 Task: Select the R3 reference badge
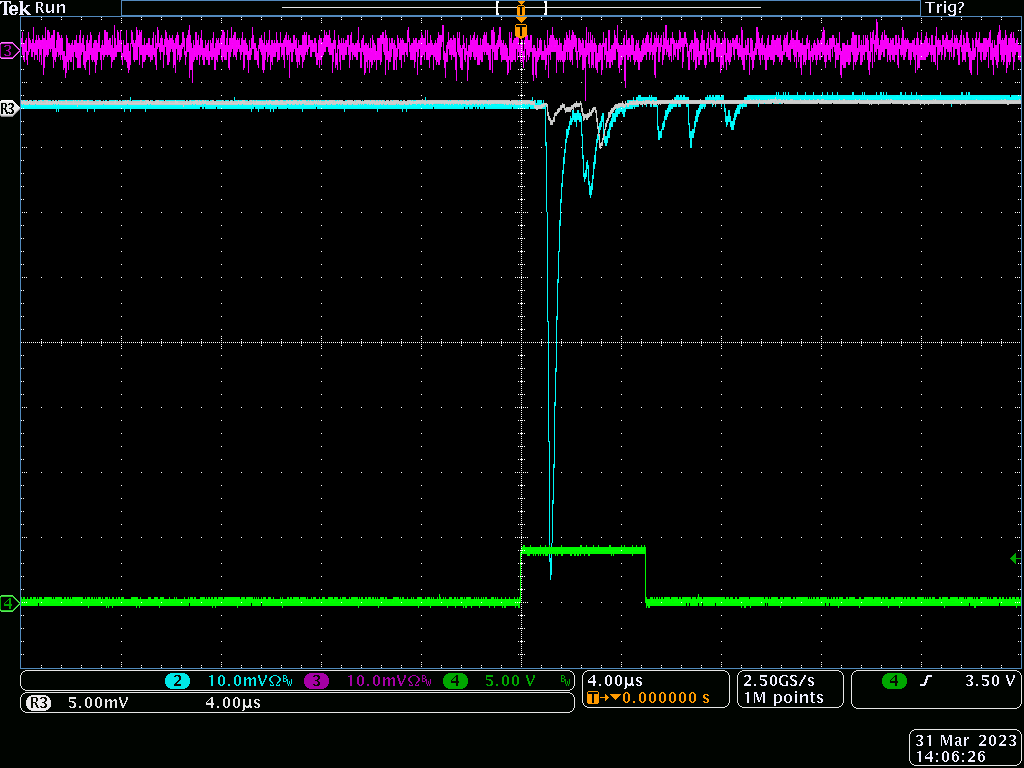pyautogui.click(x=39, y=703)
